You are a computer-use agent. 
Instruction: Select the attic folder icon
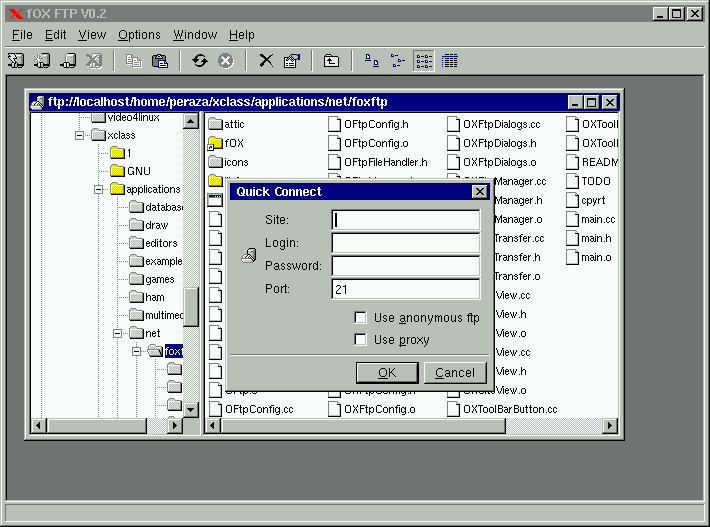216,124
